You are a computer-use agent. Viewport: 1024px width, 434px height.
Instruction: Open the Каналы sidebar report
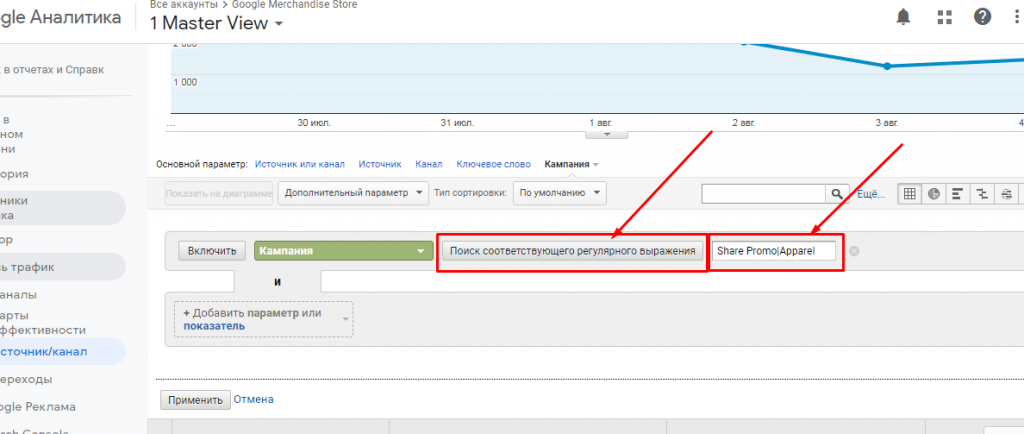18,295
